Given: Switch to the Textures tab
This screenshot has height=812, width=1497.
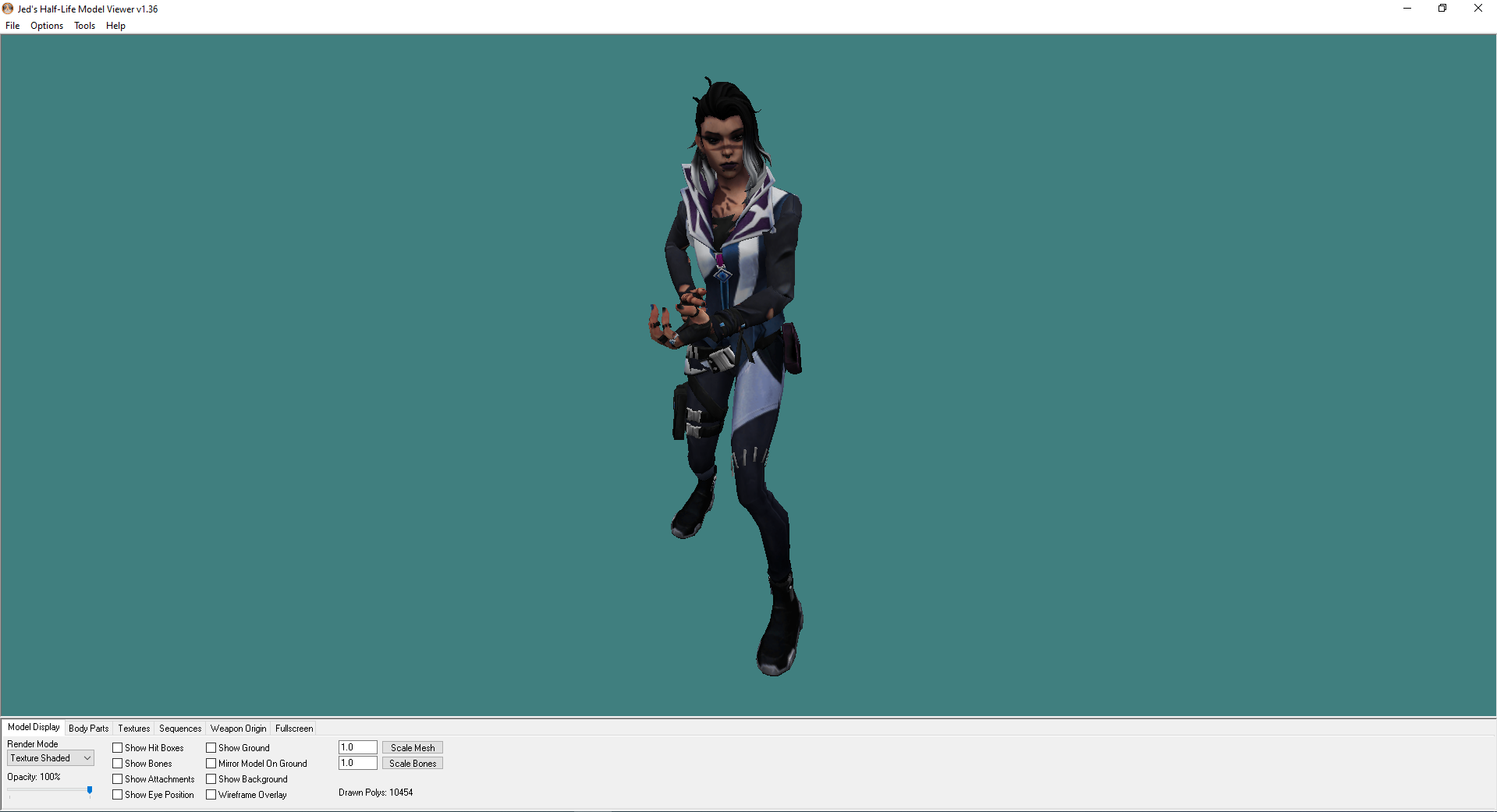Looking at the screenshot, I should 134,729.
